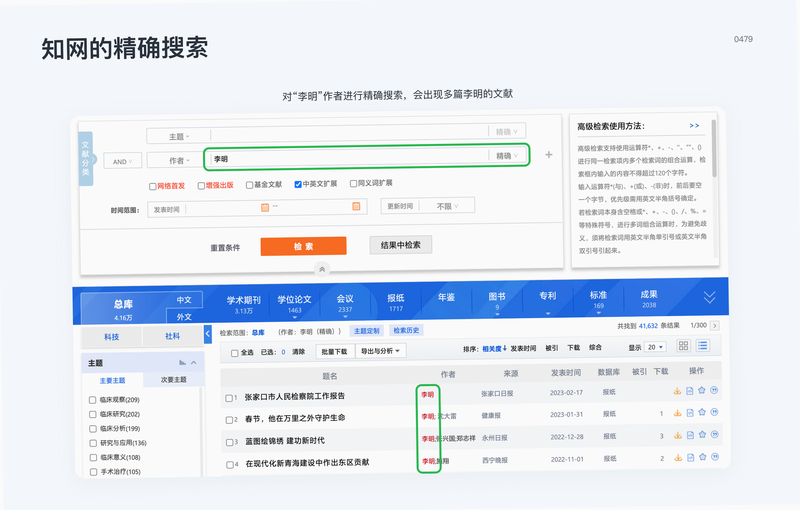800x510 pixels.
Task: Uncheck the 中英文扩展 checkbox
Action: pos(298,184)
